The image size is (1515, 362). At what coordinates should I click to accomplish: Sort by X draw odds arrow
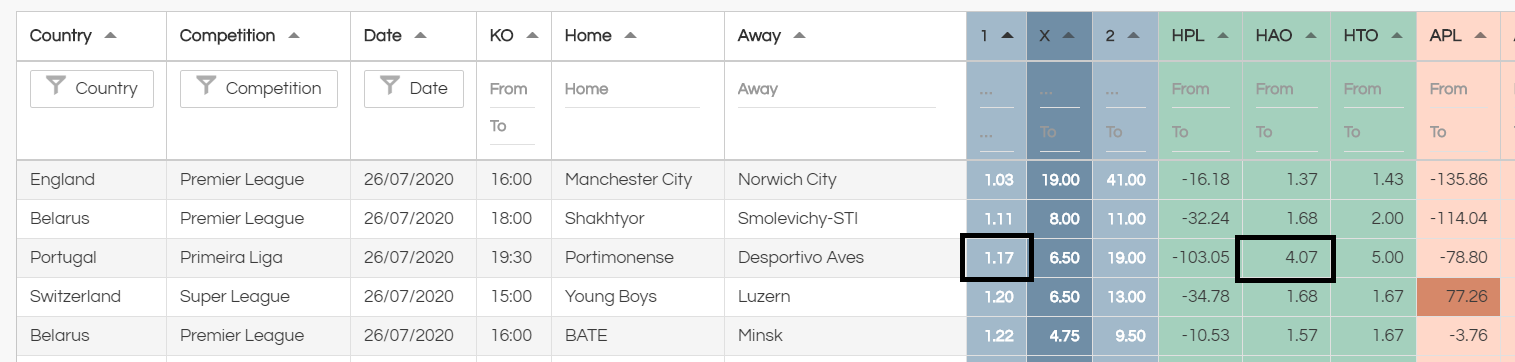[x=1069, y=35]
